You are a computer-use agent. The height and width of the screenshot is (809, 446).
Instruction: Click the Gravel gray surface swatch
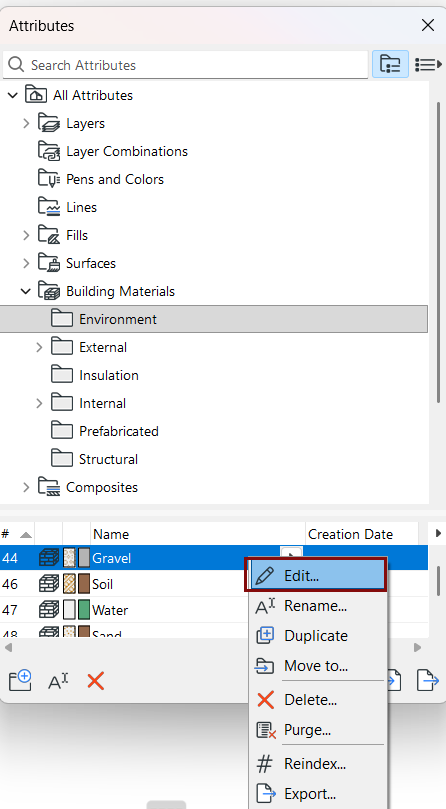(x=84, y=558)
